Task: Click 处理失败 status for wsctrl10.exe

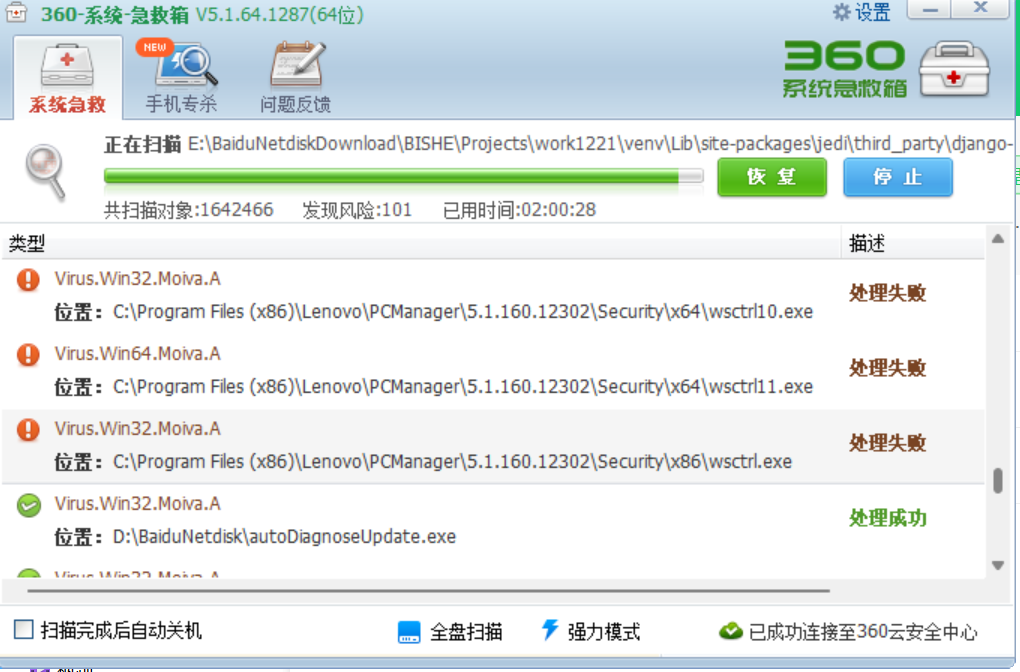Action: [887, 293]
